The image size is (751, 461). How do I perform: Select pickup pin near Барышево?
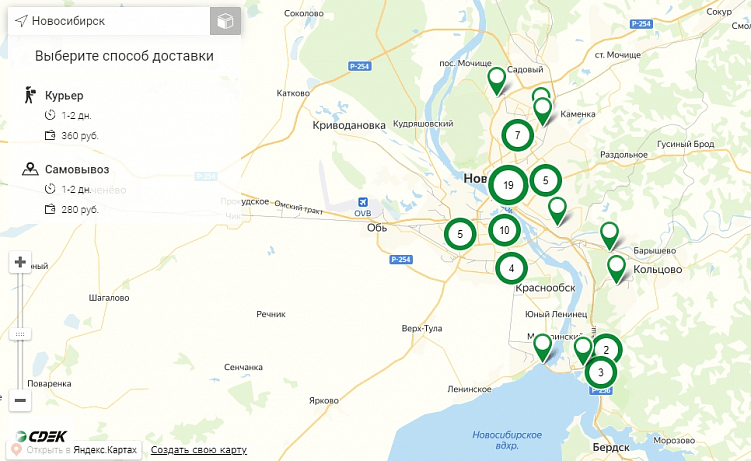pos(609,236)
